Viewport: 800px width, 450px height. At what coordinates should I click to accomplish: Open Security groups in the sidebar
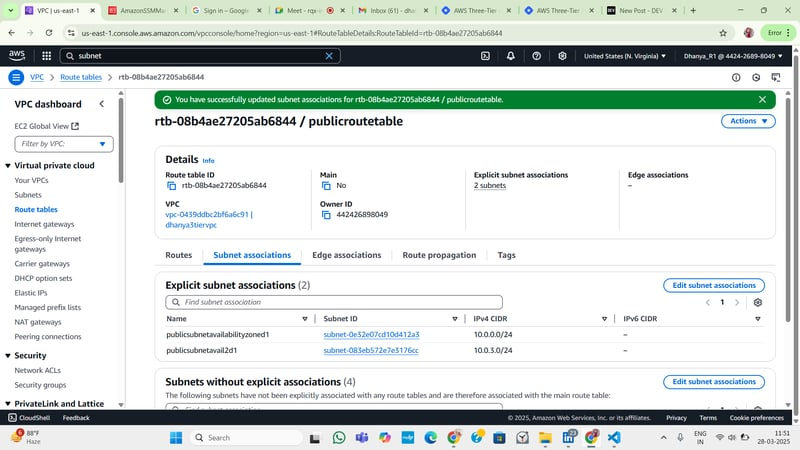(x=40, y=385)
